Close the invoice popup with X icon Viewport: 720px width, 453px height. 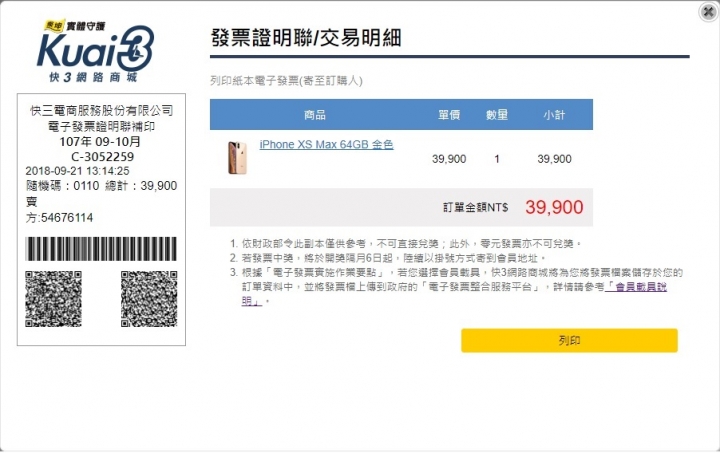point(709,11)
